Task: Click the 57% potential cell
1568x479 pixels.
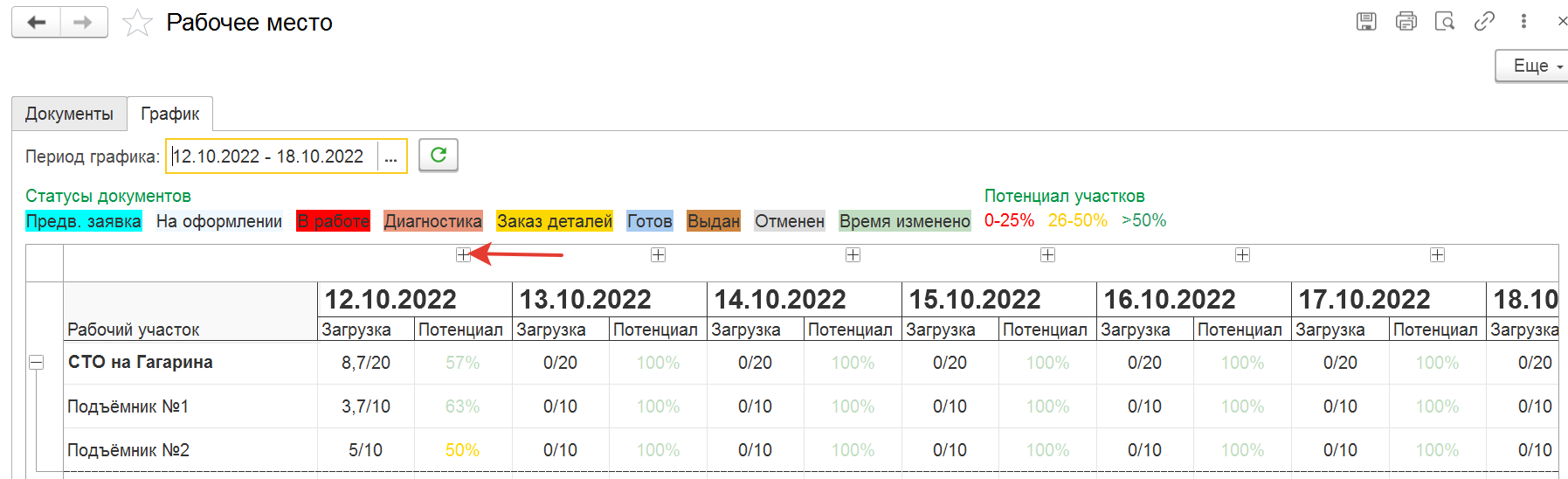Action: [x=463, y=363]
